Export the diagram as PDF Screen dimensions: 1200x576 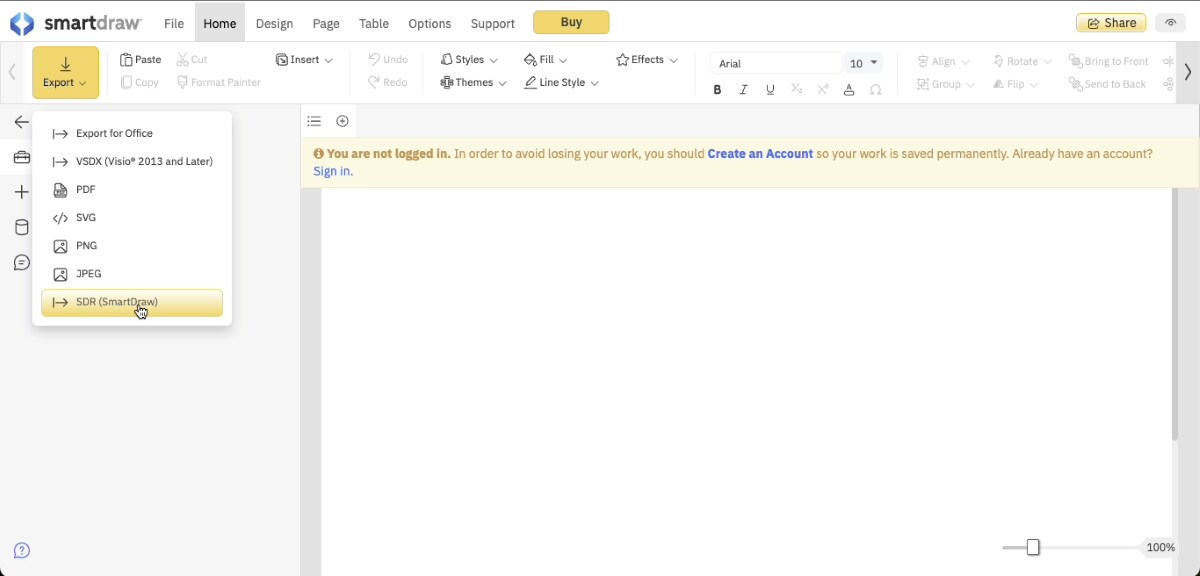132,189
